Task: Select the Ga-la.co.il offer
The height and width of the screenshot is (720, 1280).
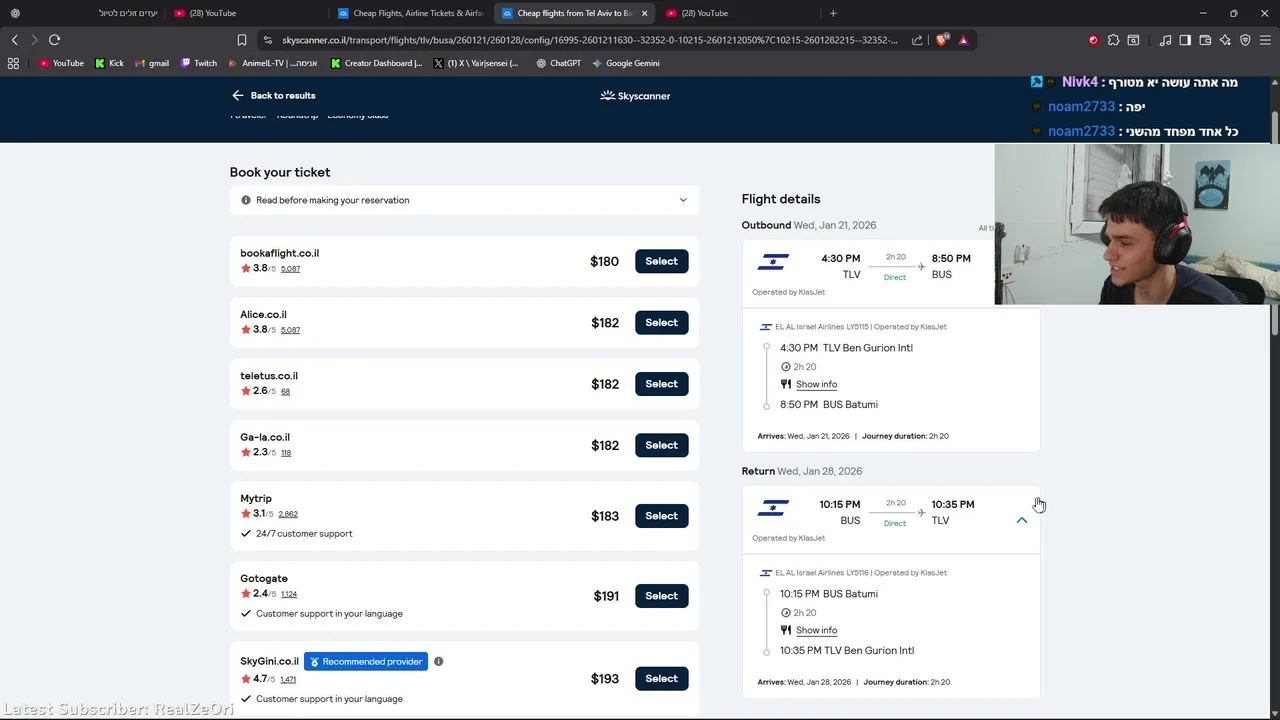Action: coord(661,445)
